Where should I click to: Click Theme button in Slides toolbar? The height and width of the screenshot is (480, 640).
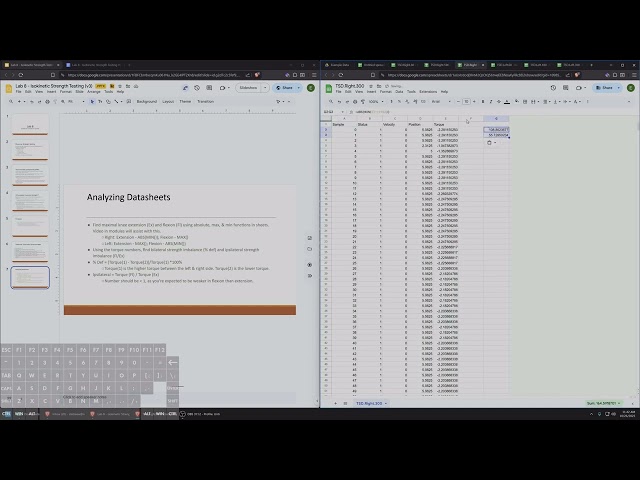tap(185, 101)
